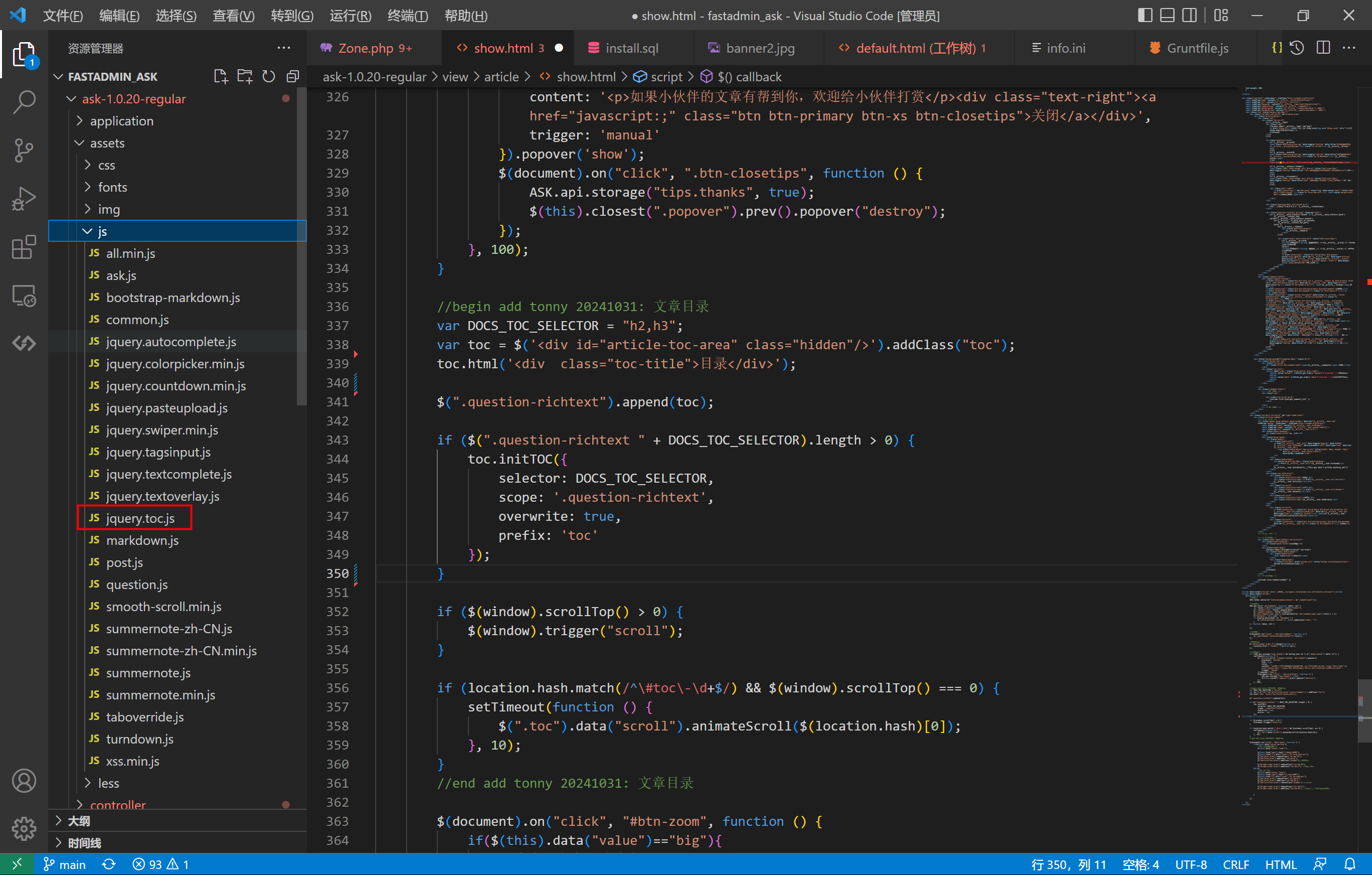1372x875 pixels.
Task: Go to line via 行 350, 列 11
Action: (x=1068, y=864)
